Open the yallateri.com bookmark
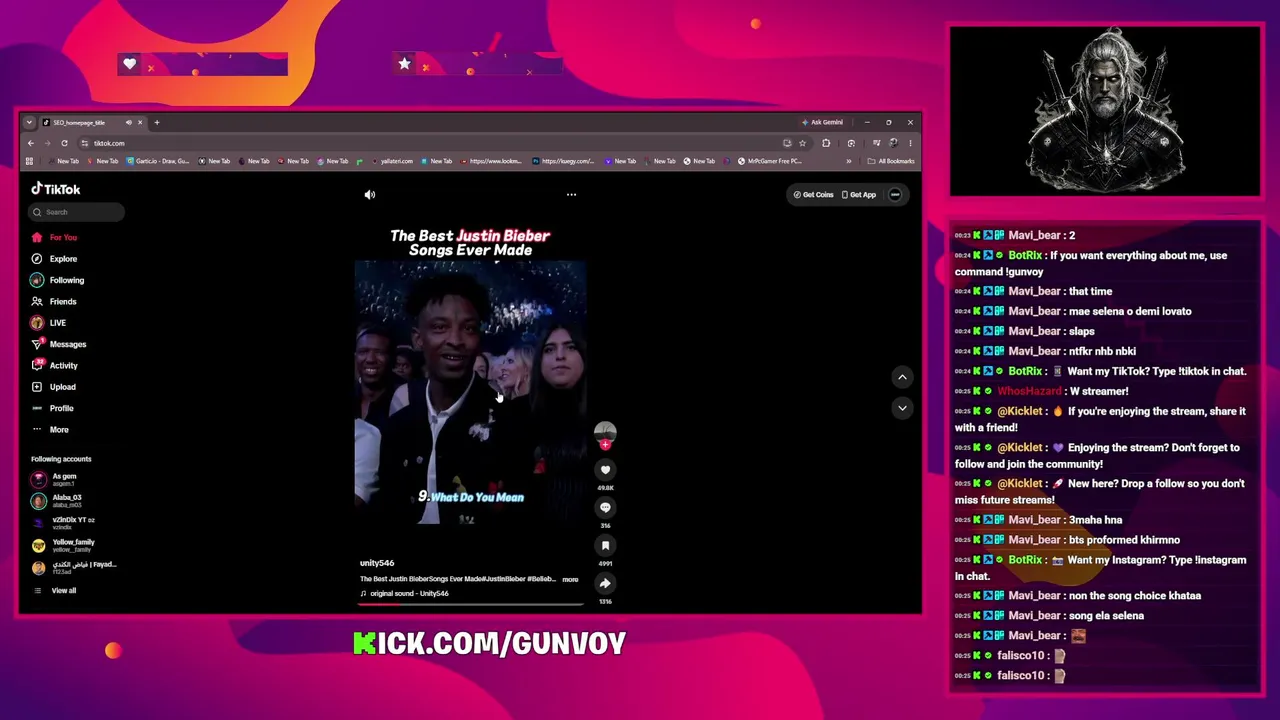 pos(391,161)
